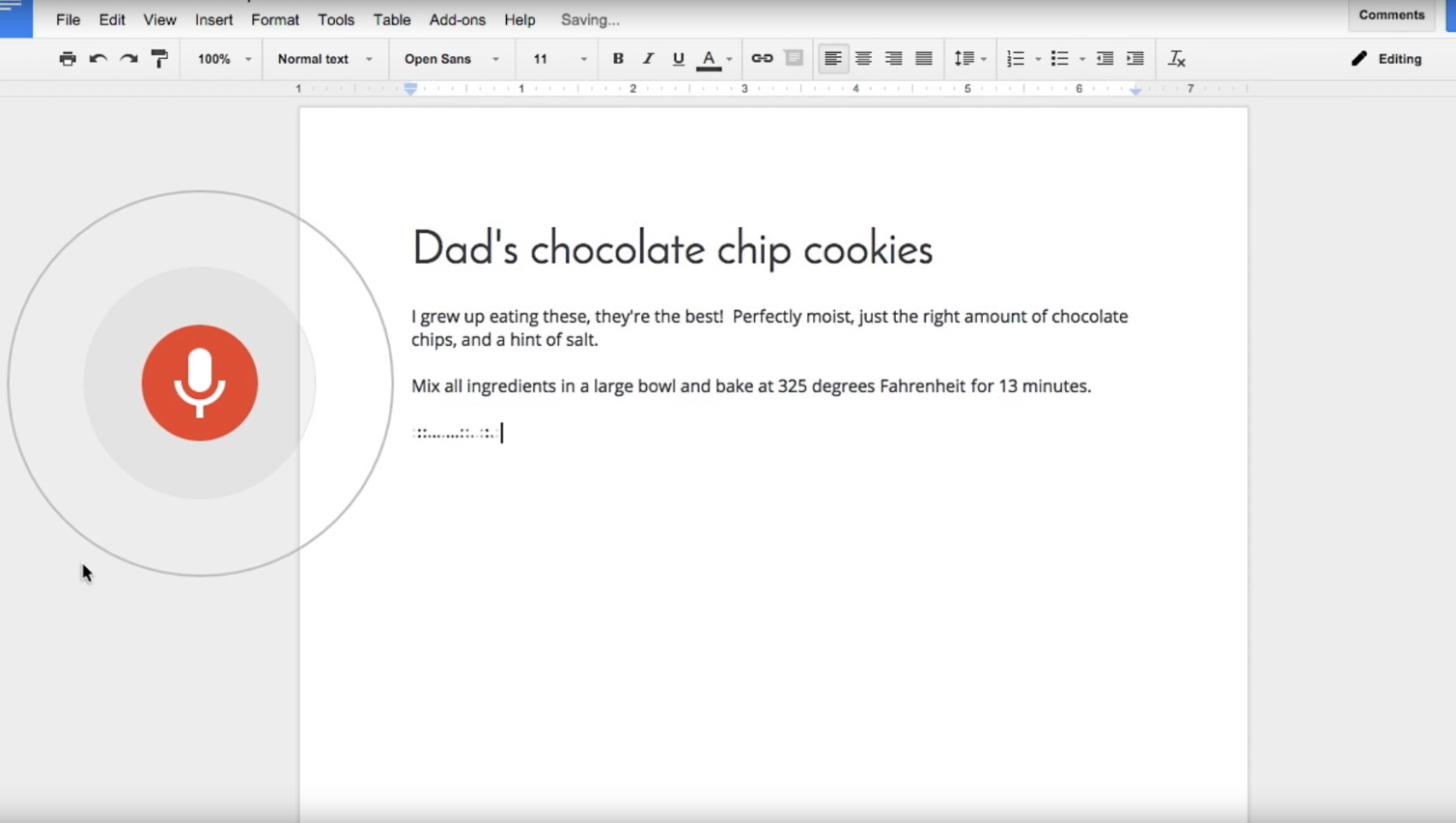This screenshot has height=823, width=1456.
Task: Click the Undo icon
Action: [x=98, y=59]
